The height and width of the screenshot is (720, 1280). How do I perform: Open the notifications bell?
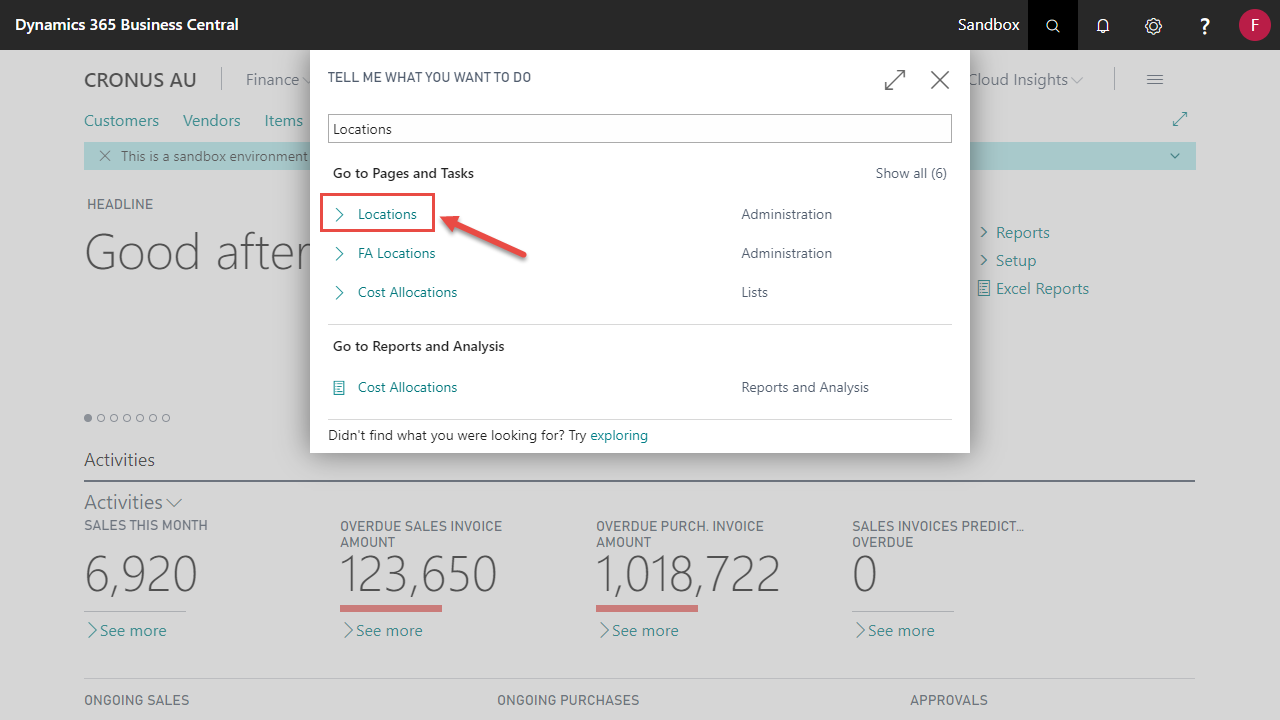coord(1103,25)
